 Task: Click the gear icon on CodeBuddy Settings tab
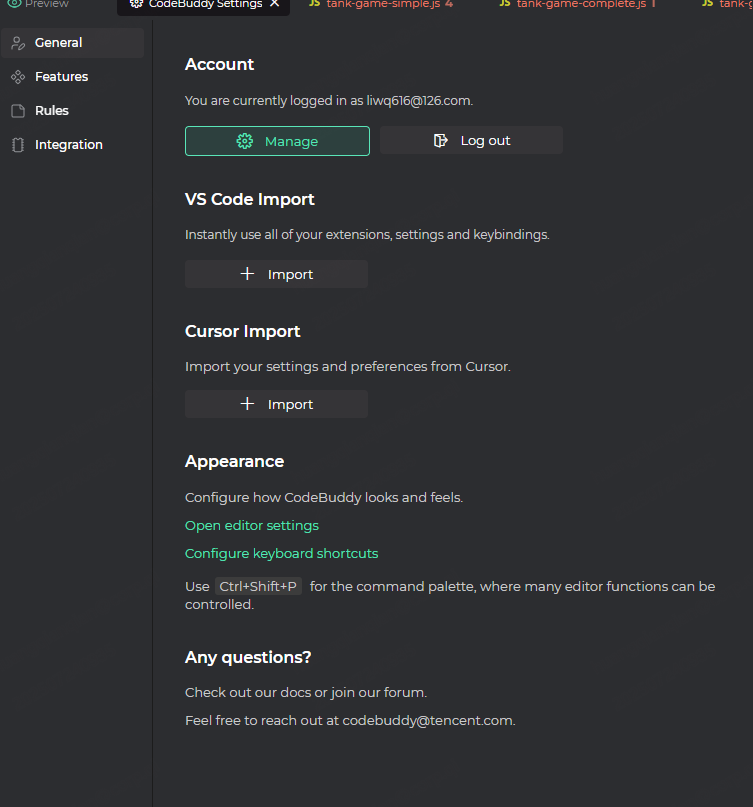point(136,4)
